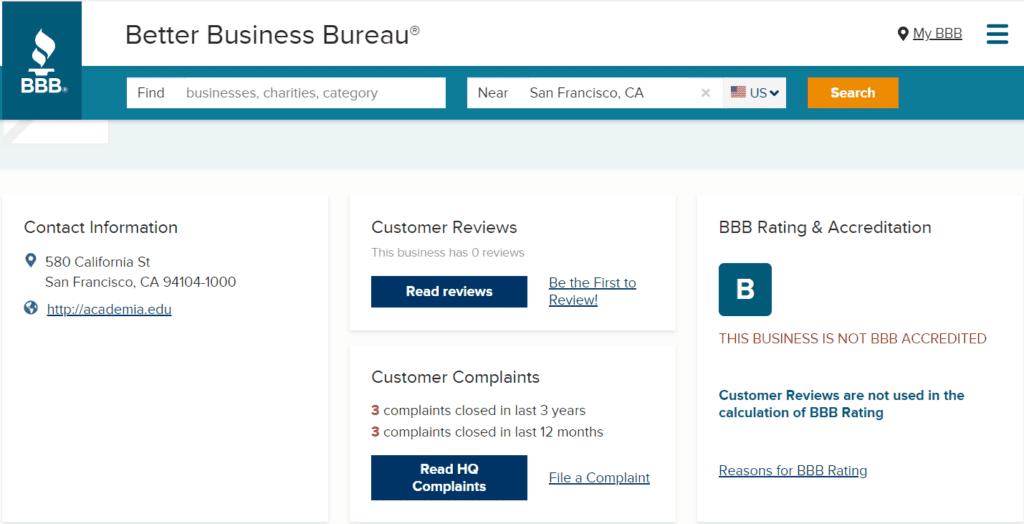Open the File a Complaint link
Viewport: 1024px width, 524px height.
600,478
